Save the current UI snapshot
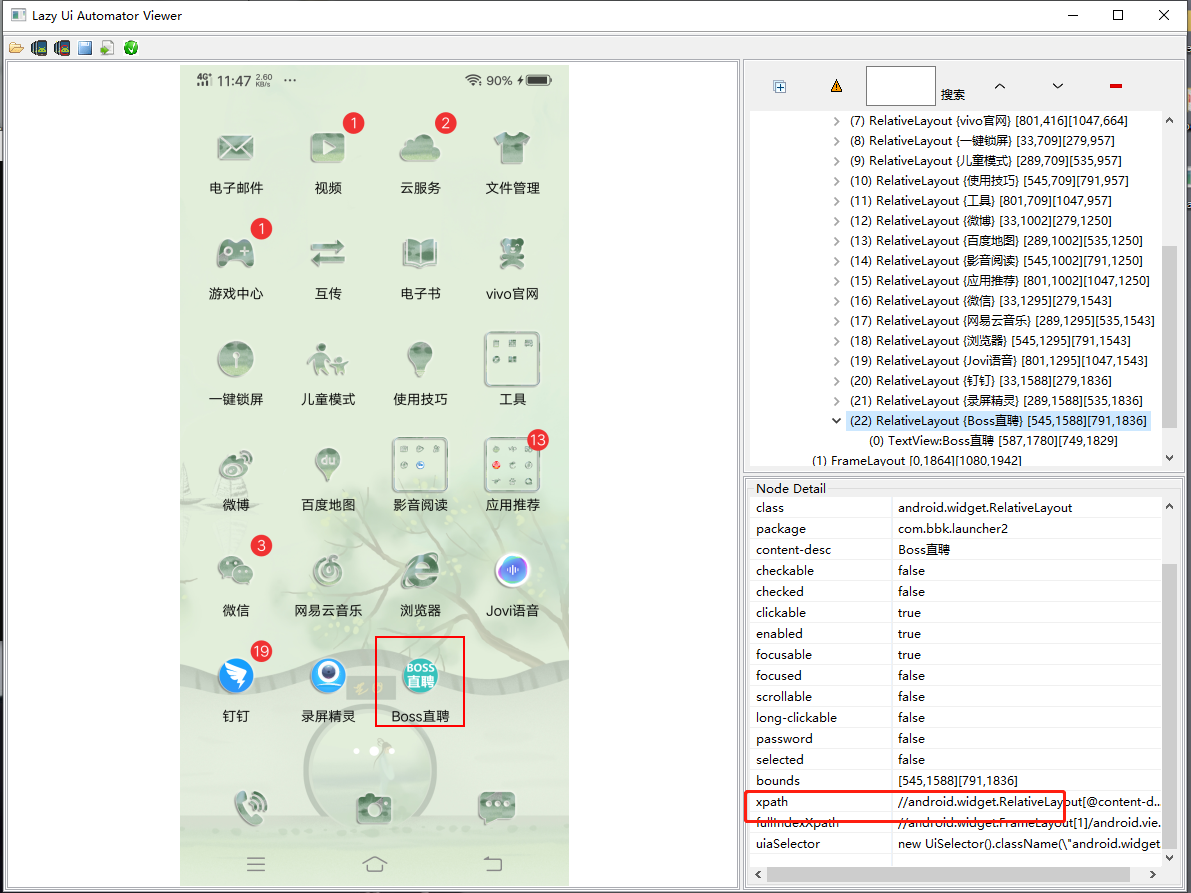Screen dimensions: 1191x893 pos(84,47)
